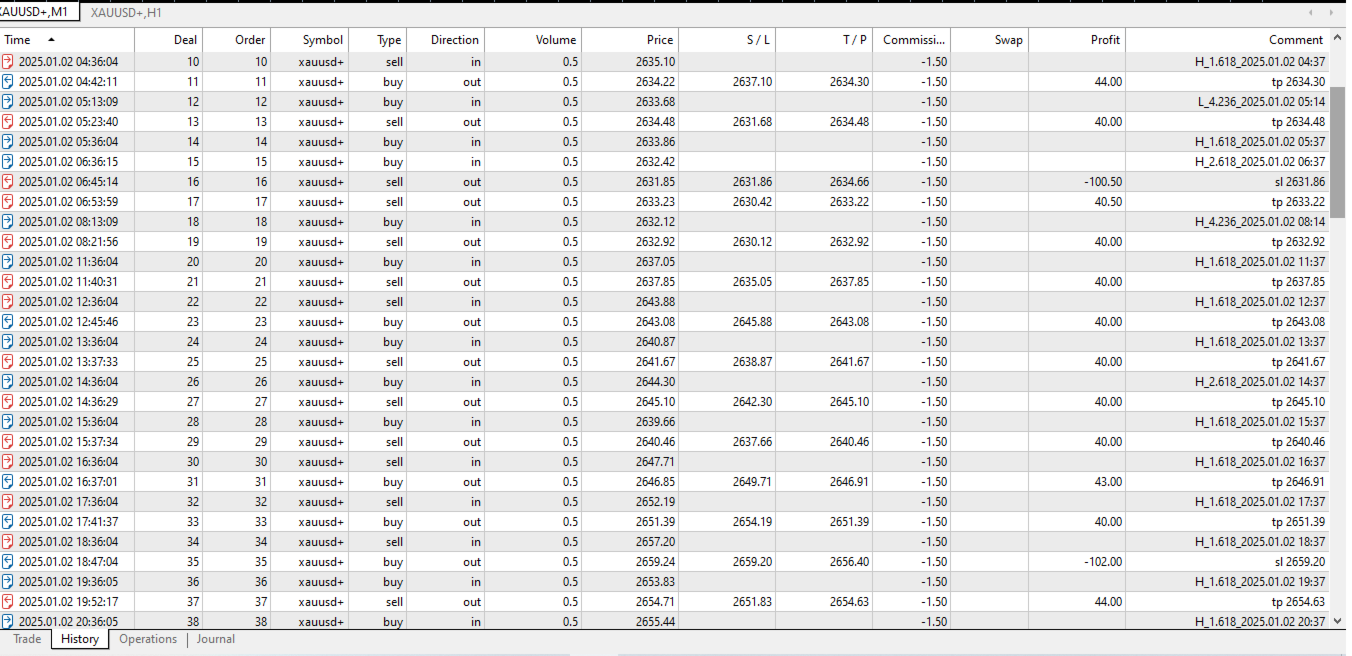
Task: Select comment 'sl 2659.20'
Action: pyautogui.click(x=1299, y=562)
